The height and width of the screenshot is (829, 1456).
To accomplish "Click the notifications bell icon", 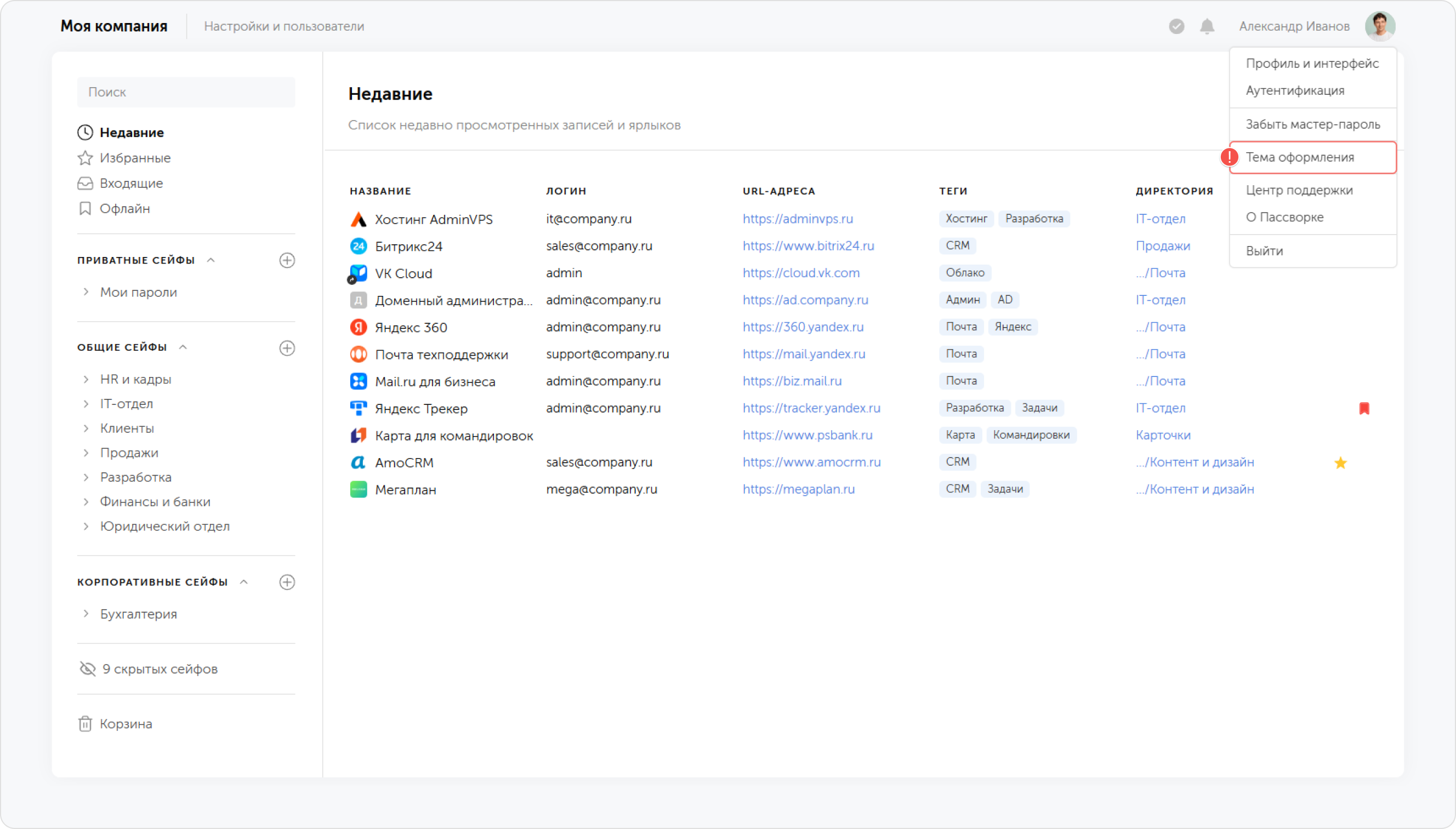I will click(1207, 26).
